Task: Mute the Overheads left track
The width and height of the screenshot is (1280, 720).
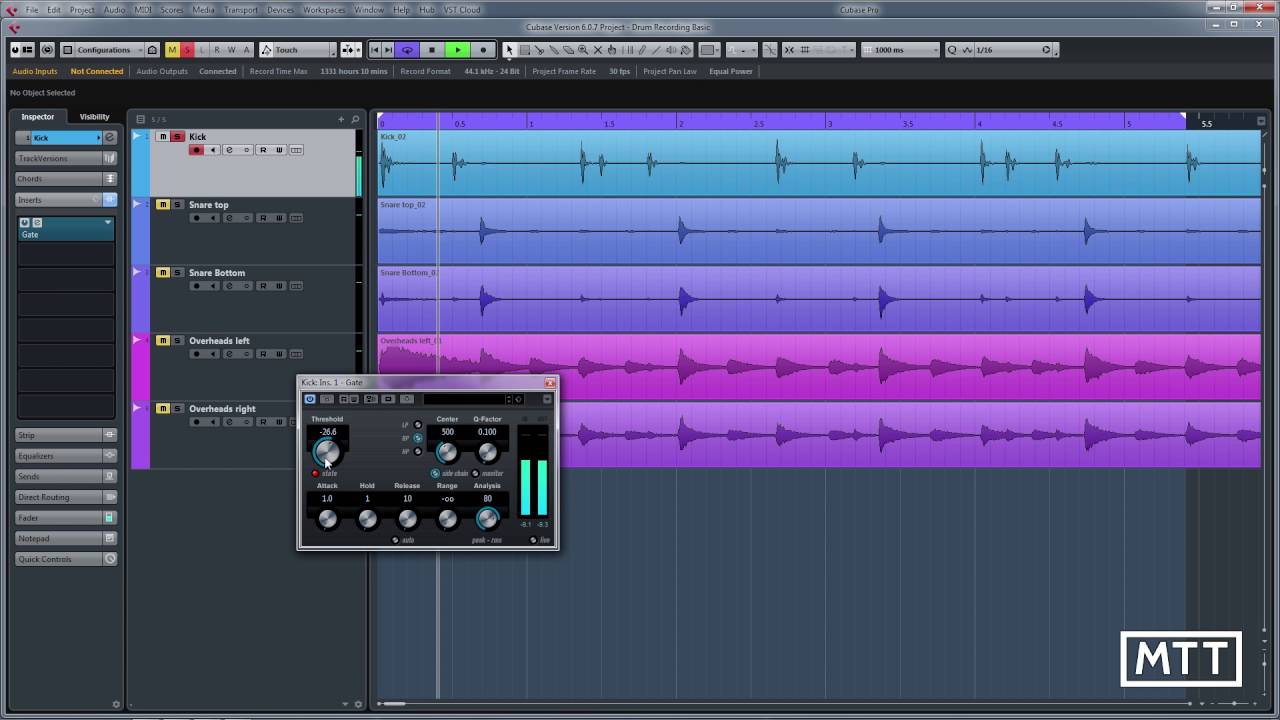Action: [x=162, y=341]
